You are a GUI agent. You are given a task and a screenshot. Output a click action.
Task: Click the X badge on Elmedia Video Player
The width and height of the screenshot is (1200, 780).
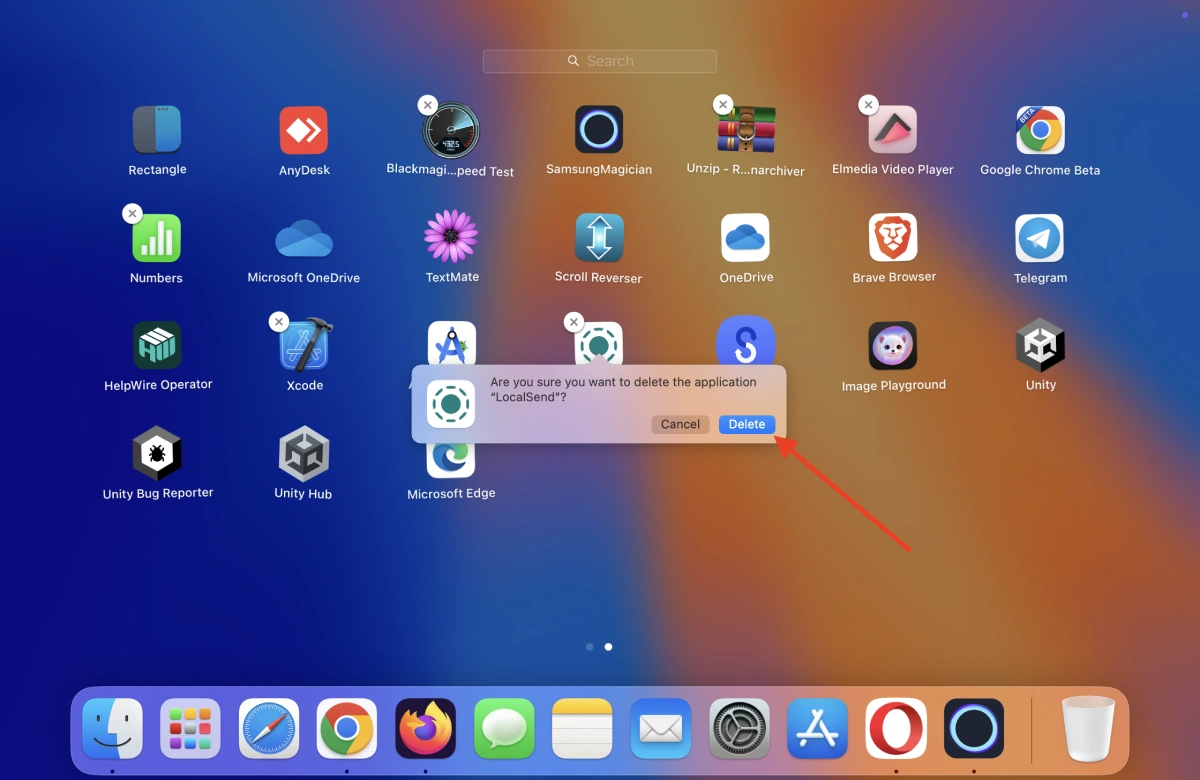click(869, 105)
